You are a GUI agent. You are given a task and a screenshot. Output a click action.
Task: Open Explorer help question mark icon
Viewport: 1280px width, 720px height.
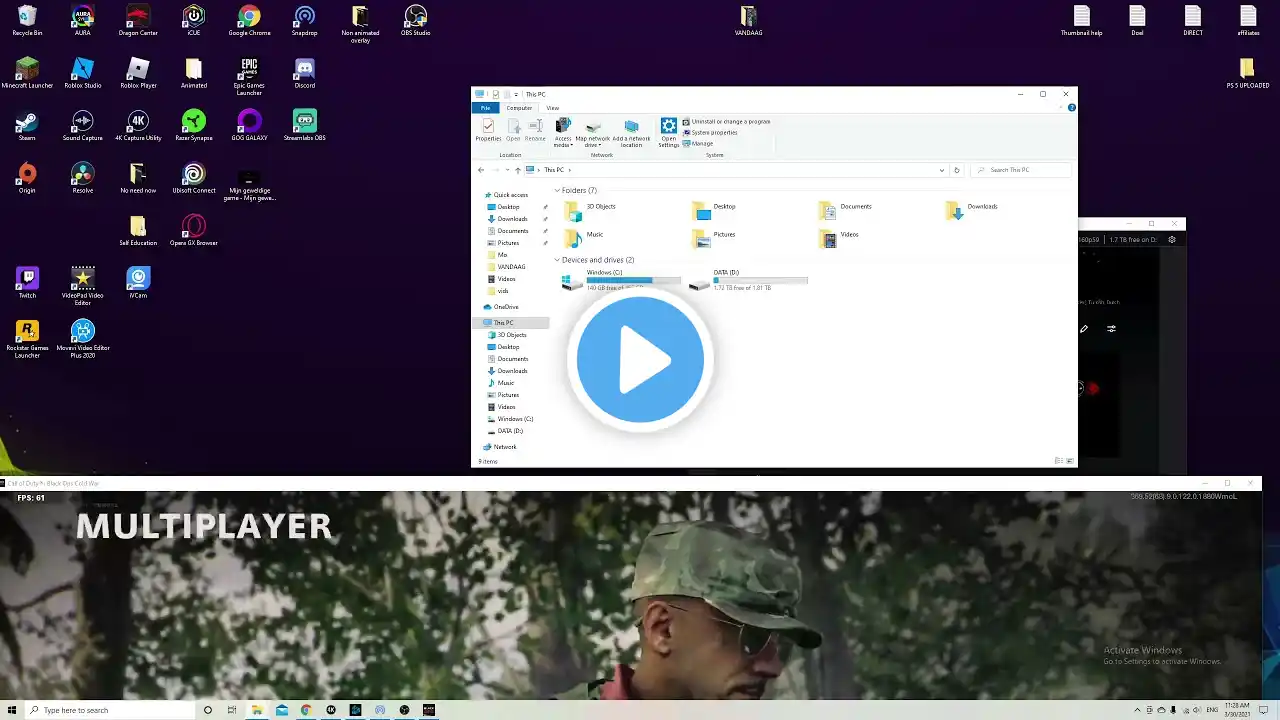(1071, 107)
